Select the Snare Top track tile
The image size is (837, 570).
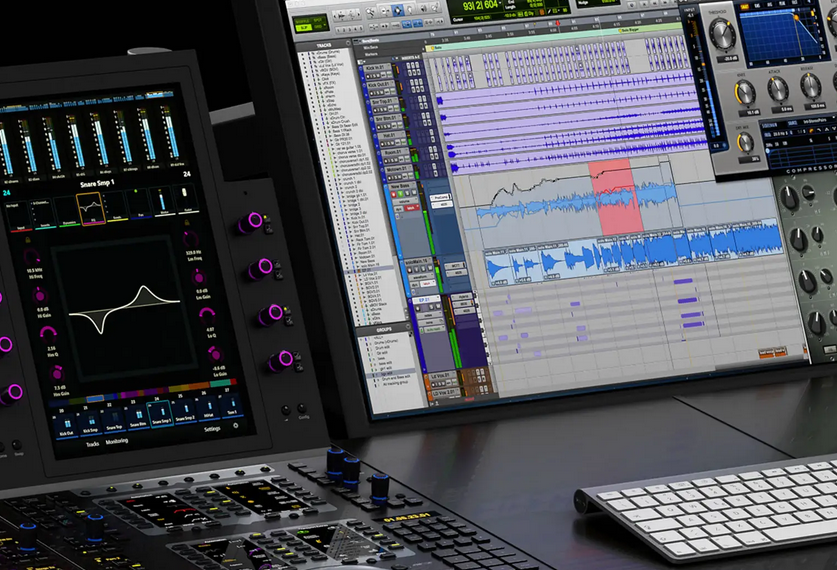tap(115, 421)
